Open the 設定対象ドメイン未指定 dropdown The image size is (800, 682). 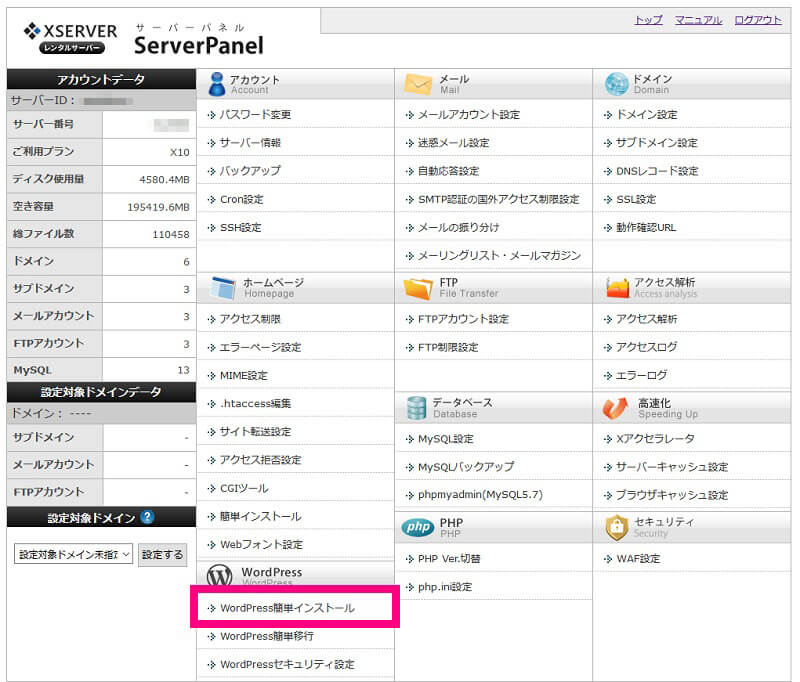click(x=73, y=554)
